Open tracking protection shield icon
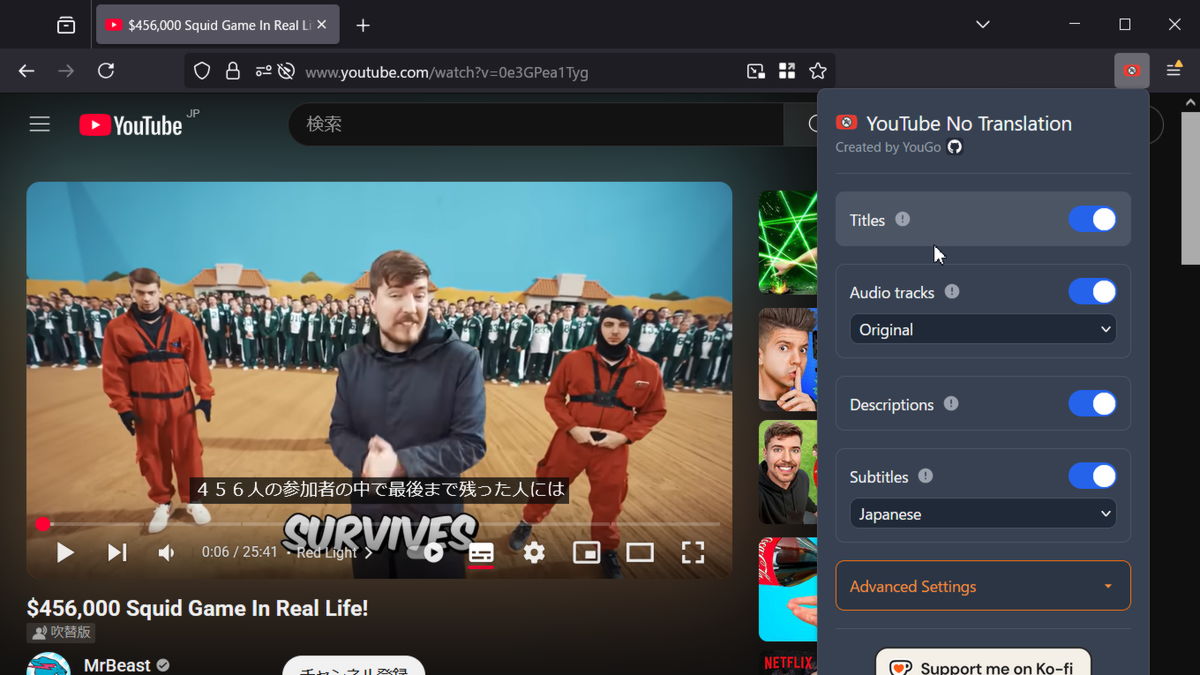Viewport: 1200px width, 675px height. (x=202, y=71)
